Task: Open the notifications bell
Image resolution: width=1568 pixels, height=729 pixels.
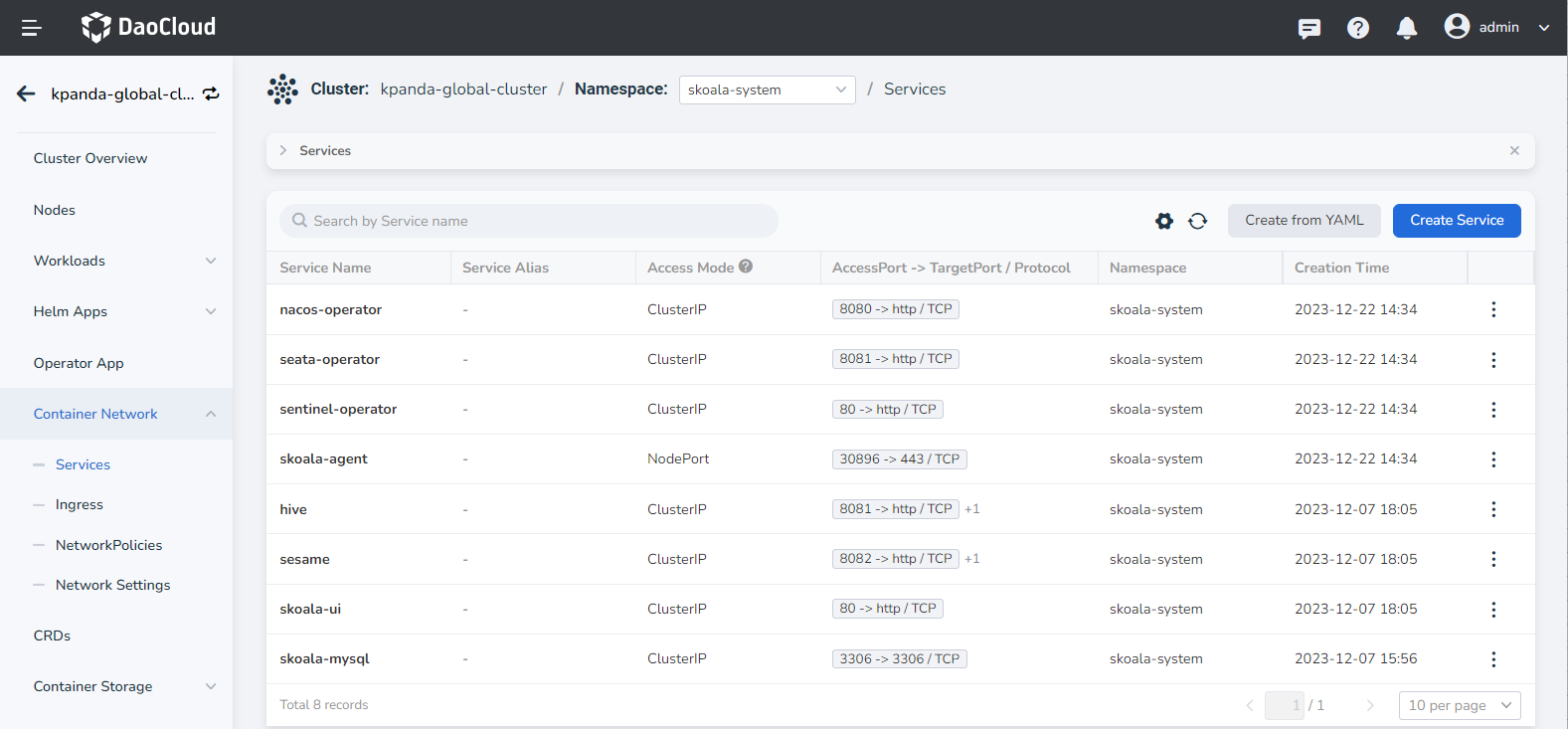Action: (1406, 28)
